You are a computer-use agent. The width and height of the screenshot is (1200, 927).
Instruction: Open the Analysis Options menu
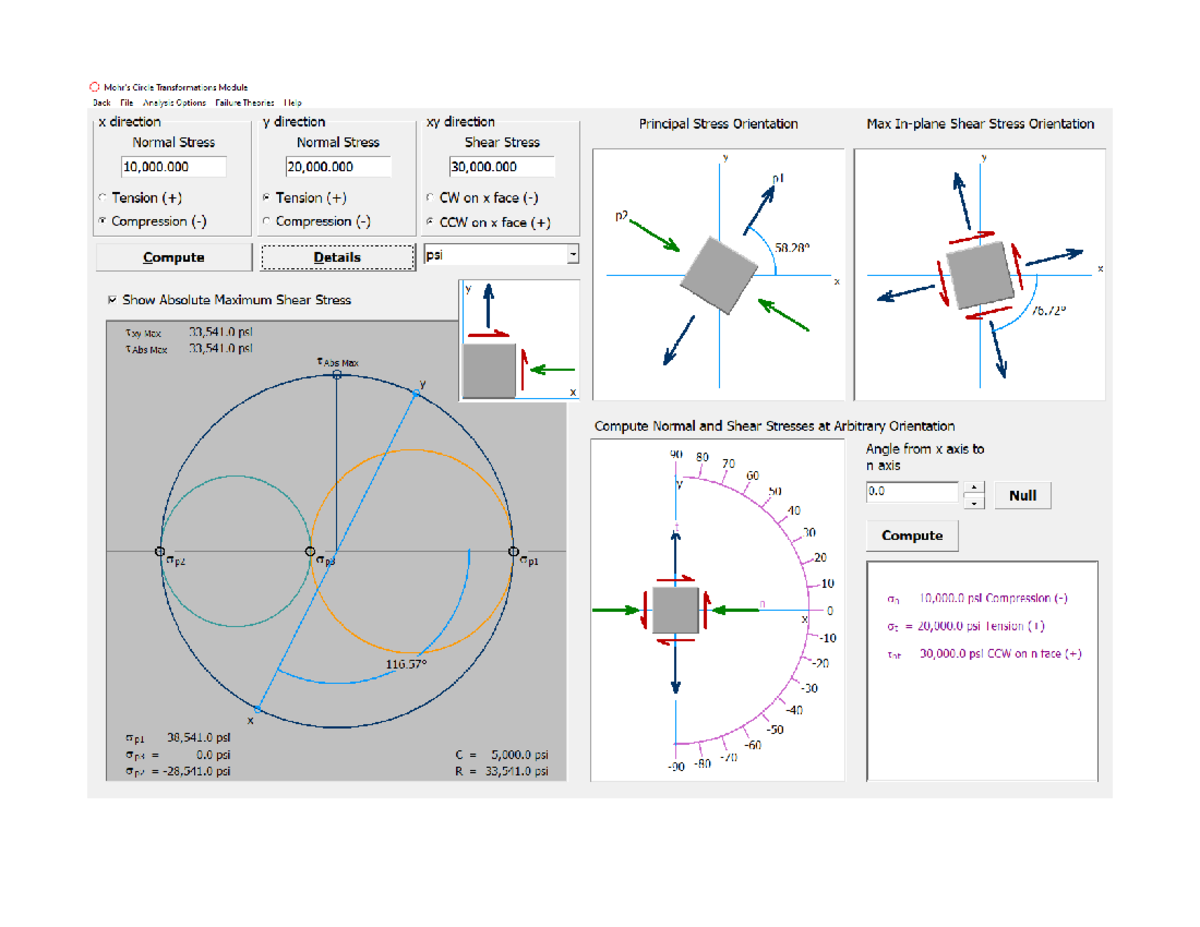tap(175, 101)
